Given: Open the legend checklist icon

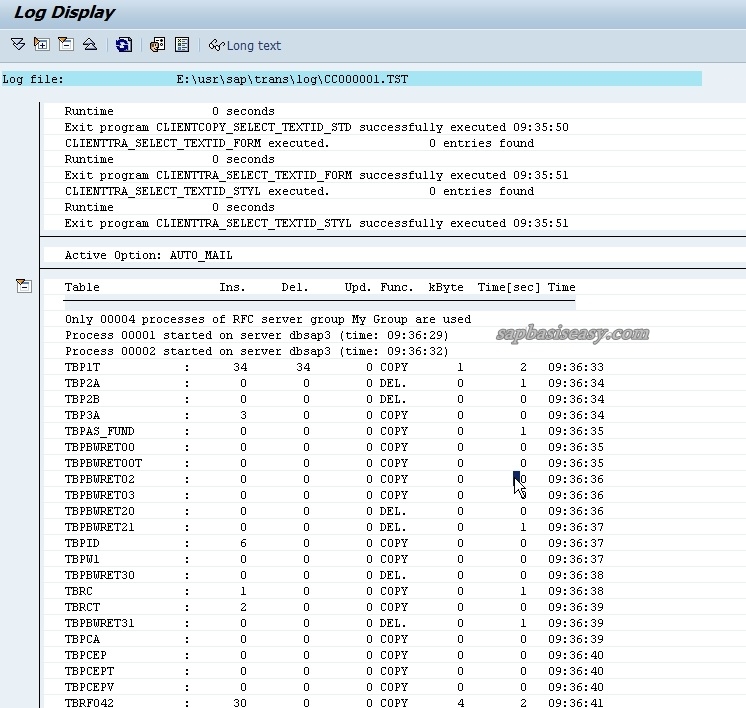Looking at the screenshot, I should 182,45.
